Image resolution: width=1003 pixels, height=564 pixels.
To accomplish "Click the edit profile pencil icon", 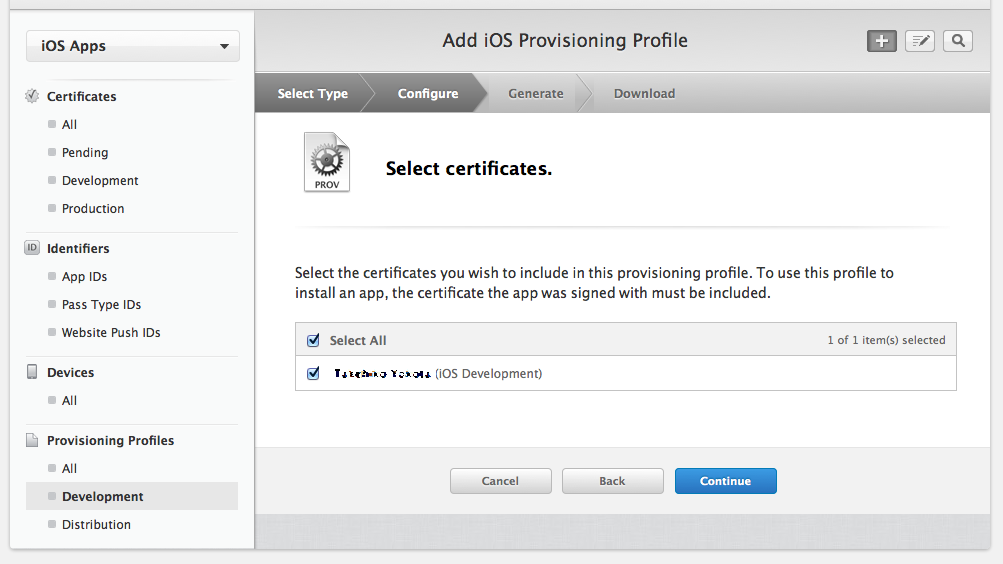I will (920, 41).
